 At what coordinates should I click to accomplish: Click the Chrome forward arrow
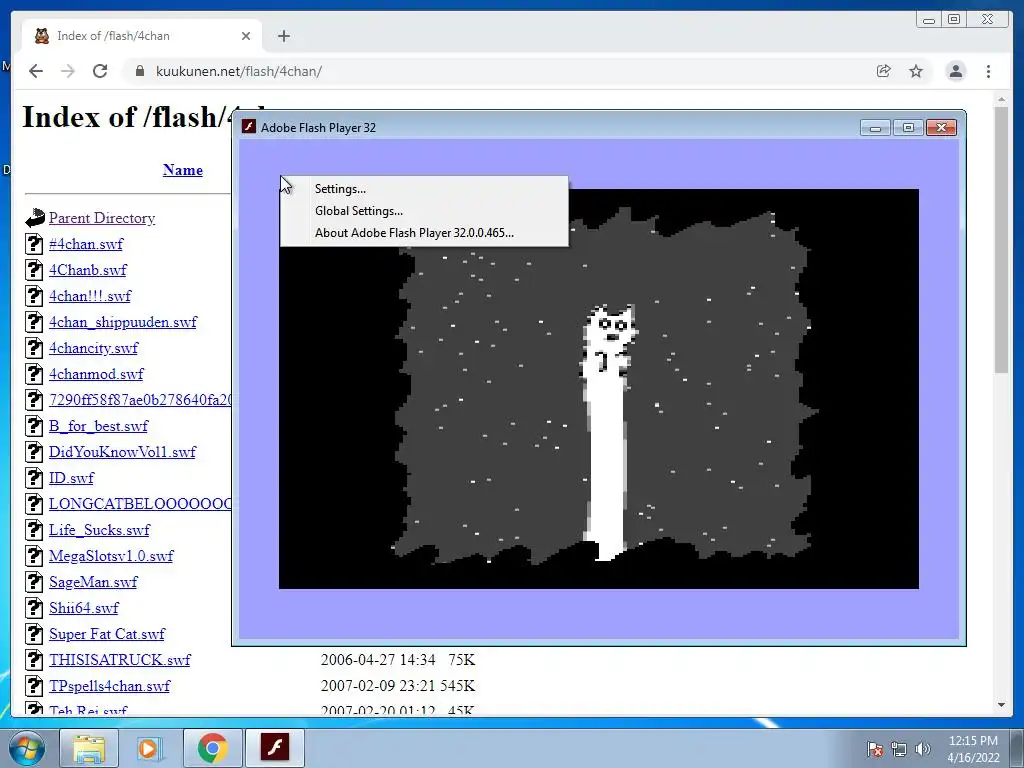pyautogui.click(x=68, y=71)
